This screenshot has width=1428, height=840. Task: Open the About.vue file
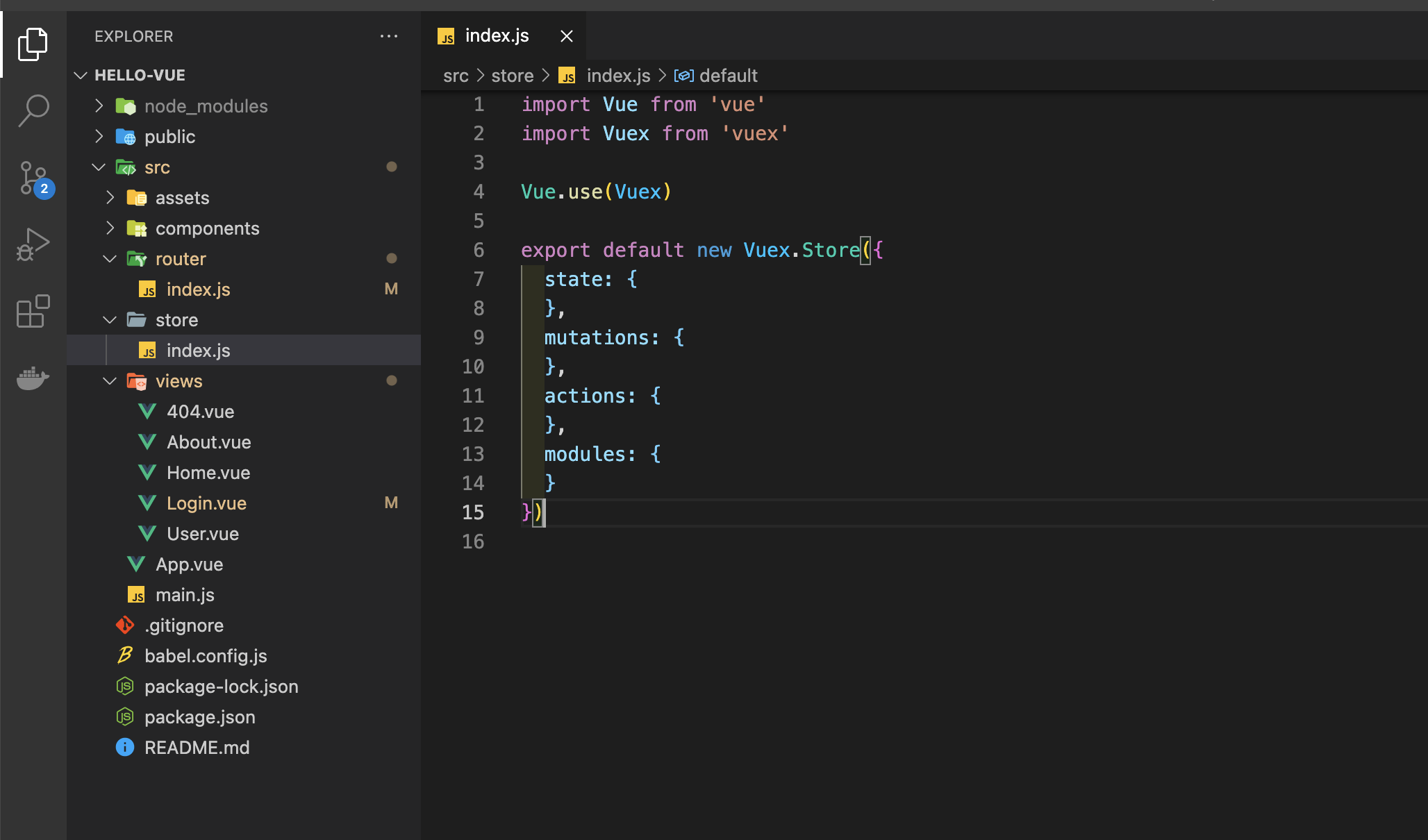tap(244, 442)
